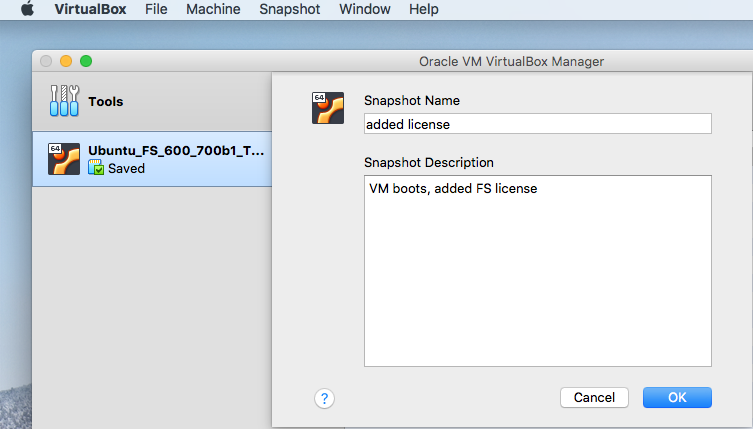This screenshot has width=753, height=429.
Task: Open the Machine menu
Action: point(213,9)
